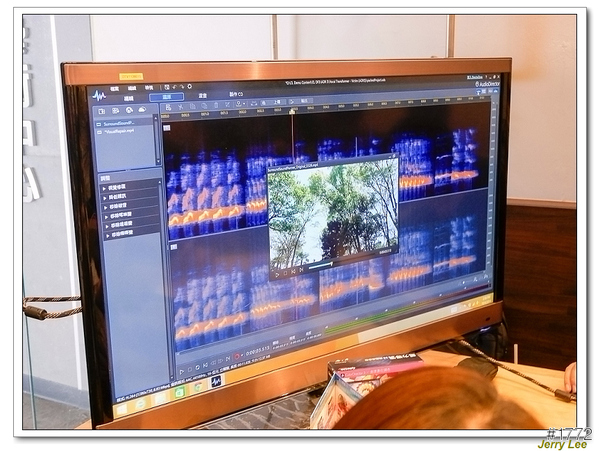The image size is (600, 451).
Task: Switch to the Edit room tab left of Restore
Action: [129, 99]
